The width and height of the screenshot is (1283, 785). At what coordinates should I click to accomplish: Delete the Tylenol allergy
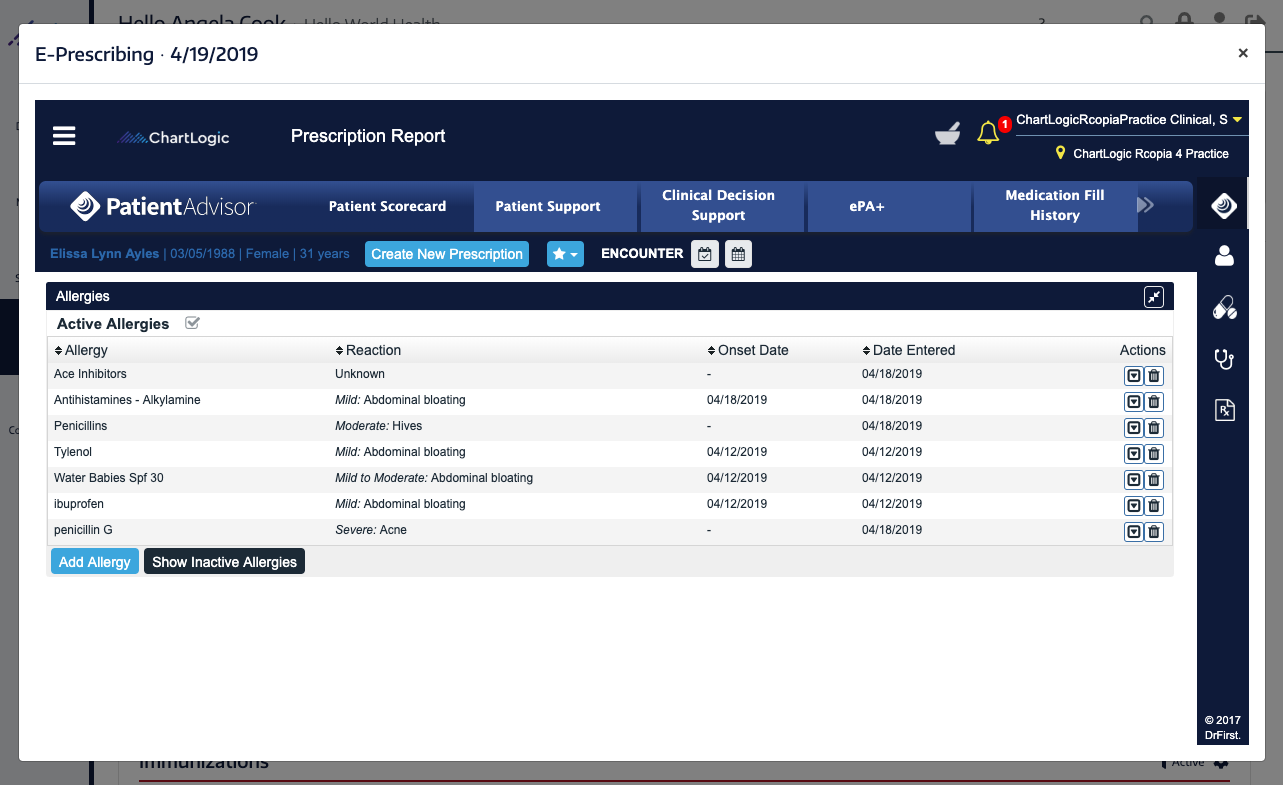[x=1154, y=454]
